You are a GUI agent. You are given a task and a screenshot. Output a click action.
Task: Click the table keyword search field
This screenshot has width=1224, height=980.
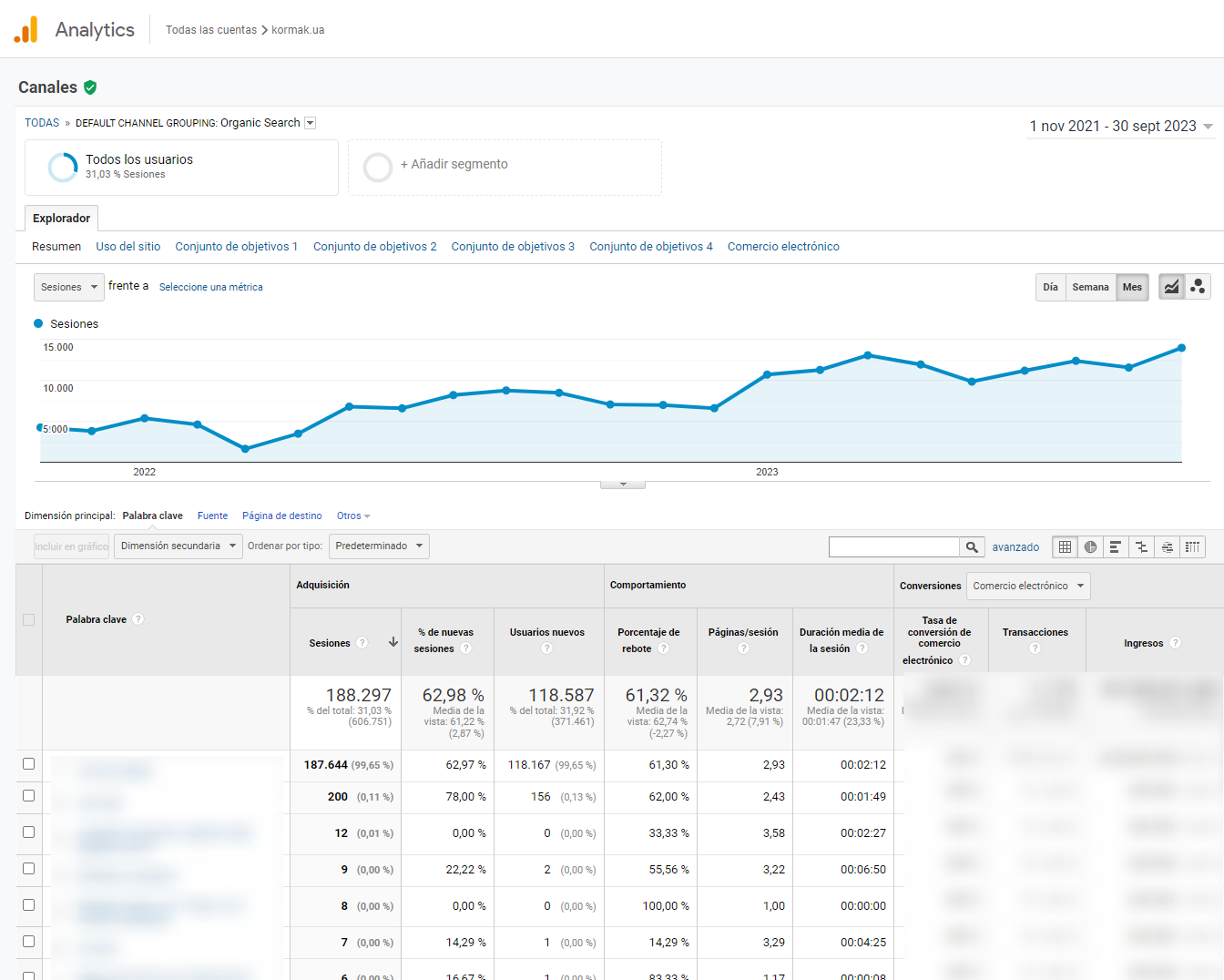(893, 547)
